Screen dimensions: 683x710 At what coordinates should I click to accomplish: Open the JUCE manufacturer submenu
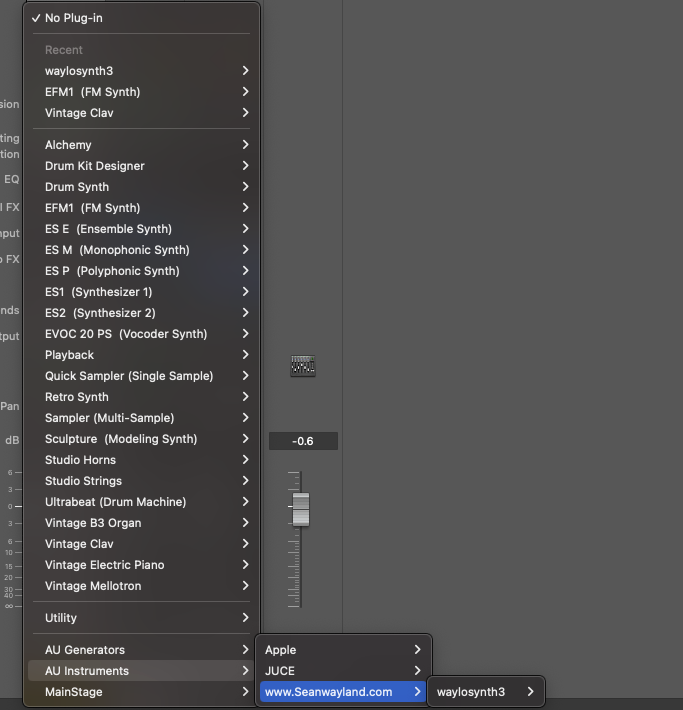343,671
